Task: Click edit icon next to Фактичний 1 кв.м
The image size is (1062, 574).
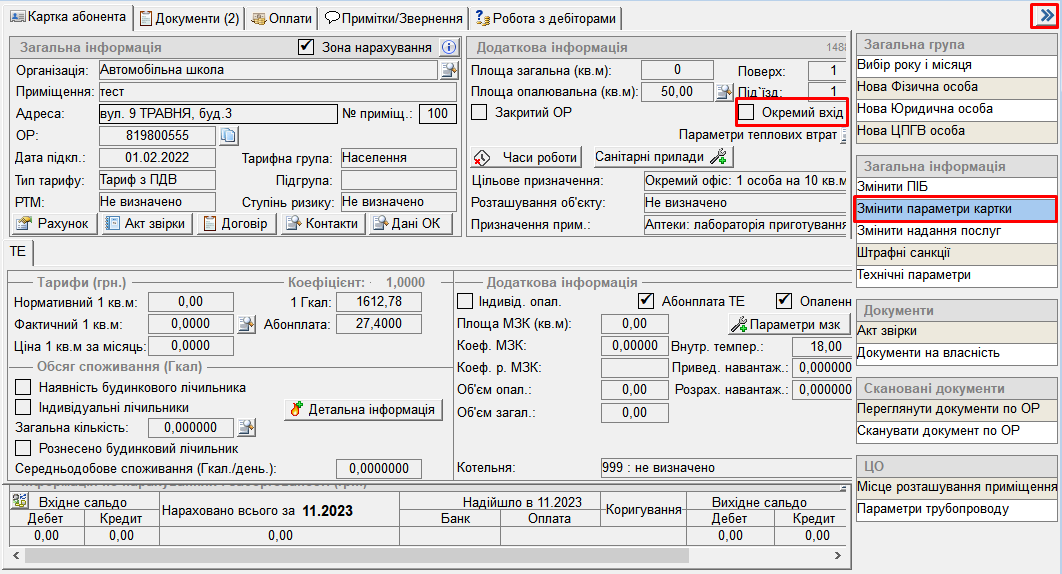Action: coord(246,324)
